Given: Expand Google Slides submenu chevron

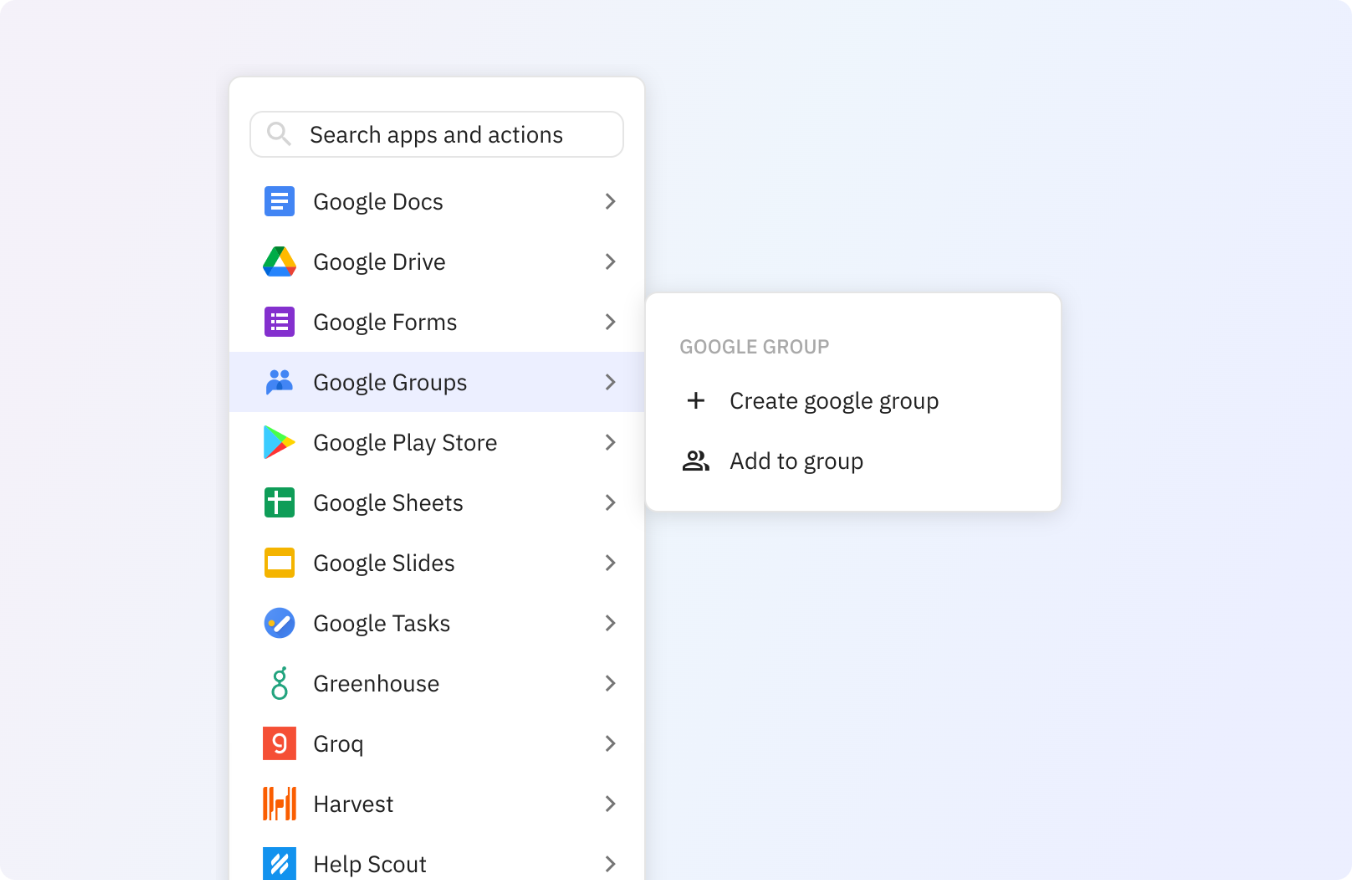Looking at the screenshot, I should click(x=610, y=563).
